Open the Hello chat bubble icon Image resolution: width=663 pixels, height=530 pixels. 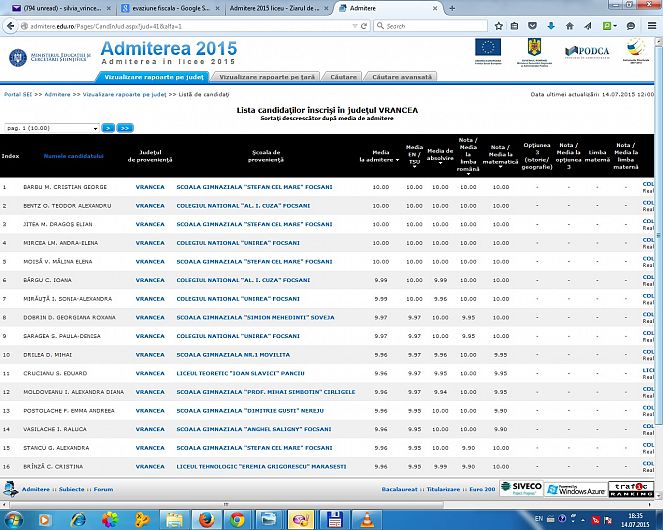[631, 26]
